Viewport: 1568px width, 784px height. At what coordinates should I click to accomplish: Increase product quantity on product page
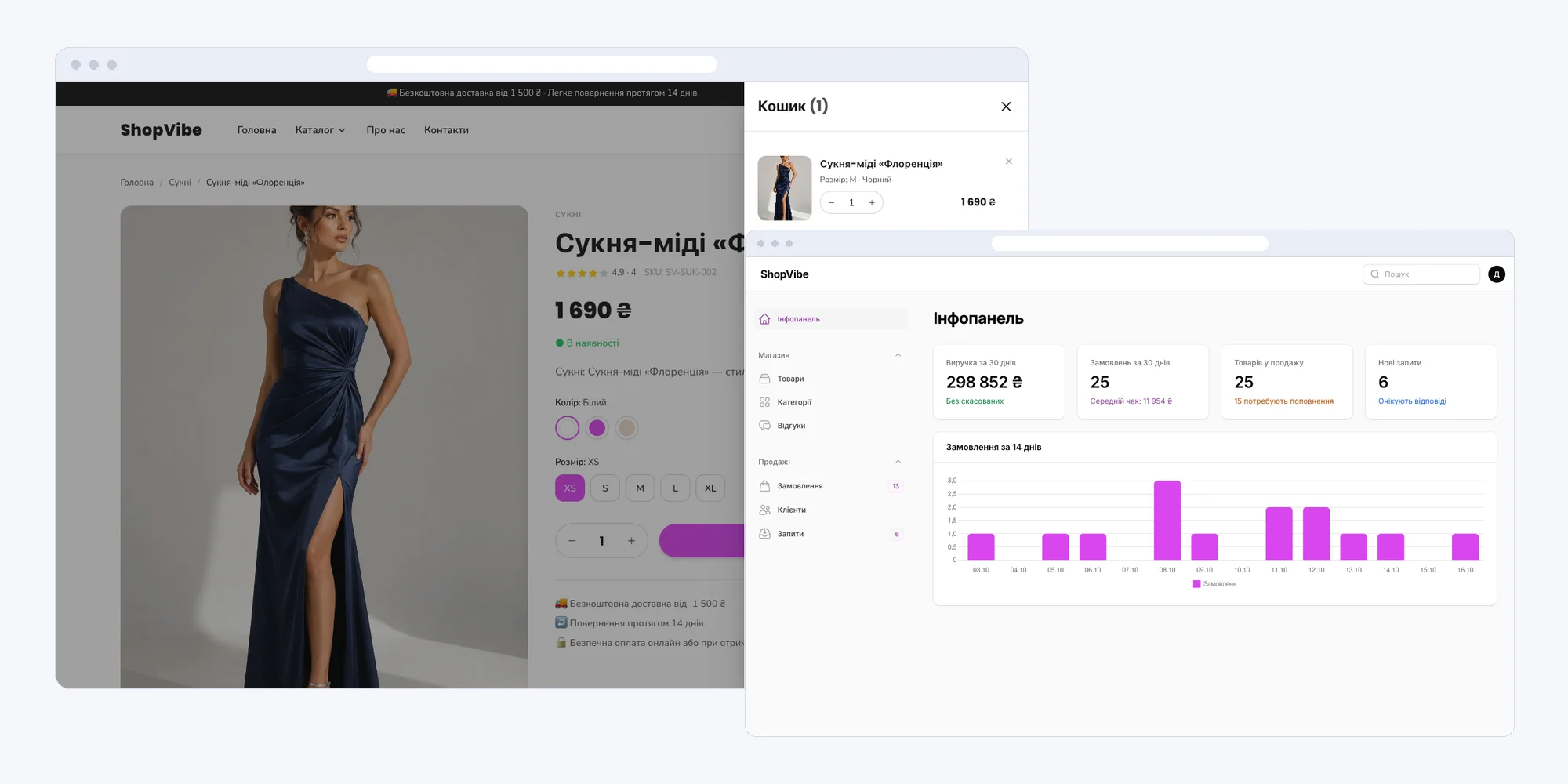631,541
